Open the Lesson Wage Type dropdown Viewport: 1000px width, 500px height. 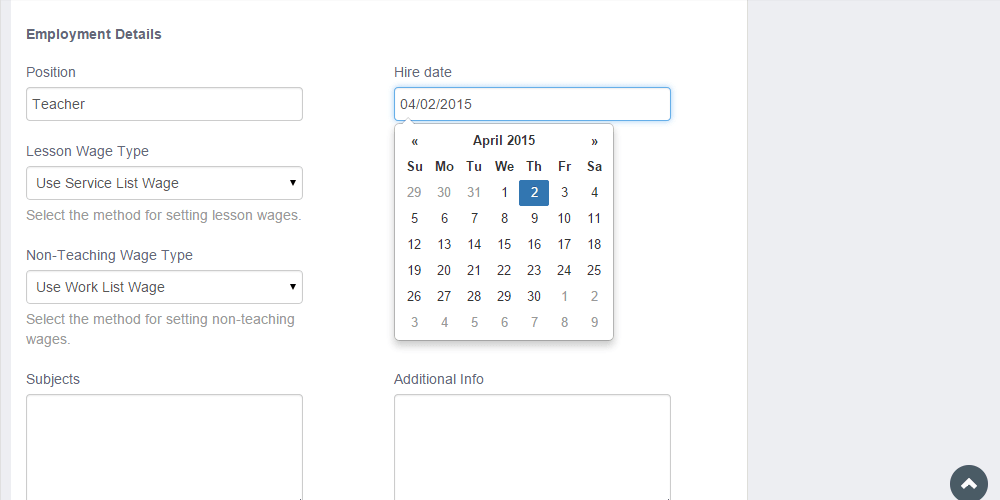[165, 183]
